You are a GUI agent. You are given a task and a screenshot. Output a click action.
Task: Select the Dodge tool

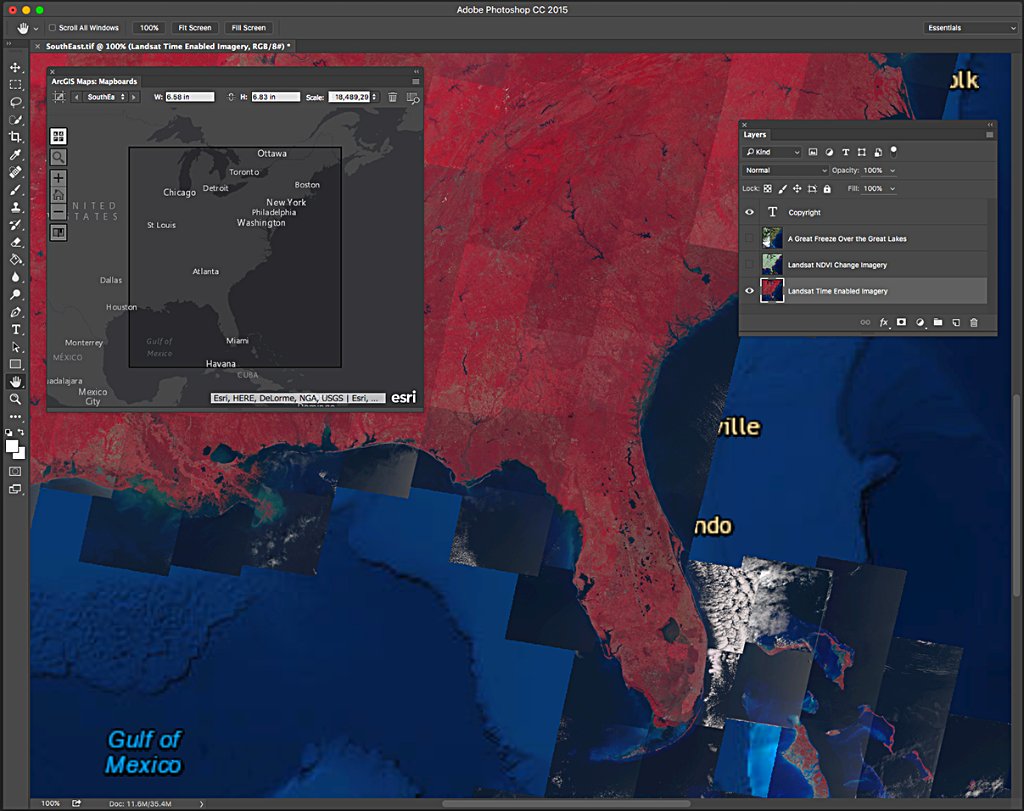(15, 295)
